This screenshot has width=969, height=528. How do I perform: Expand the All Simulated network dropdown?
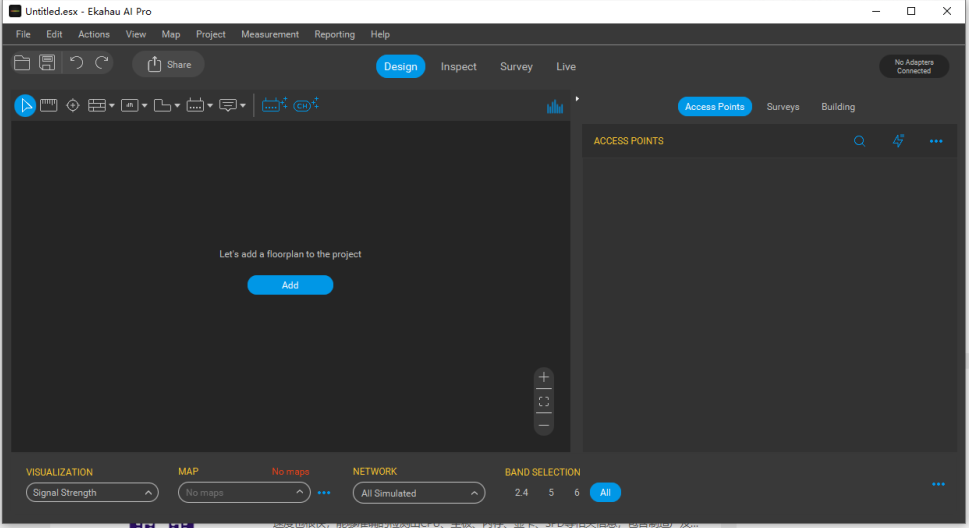tap(418, 493)
